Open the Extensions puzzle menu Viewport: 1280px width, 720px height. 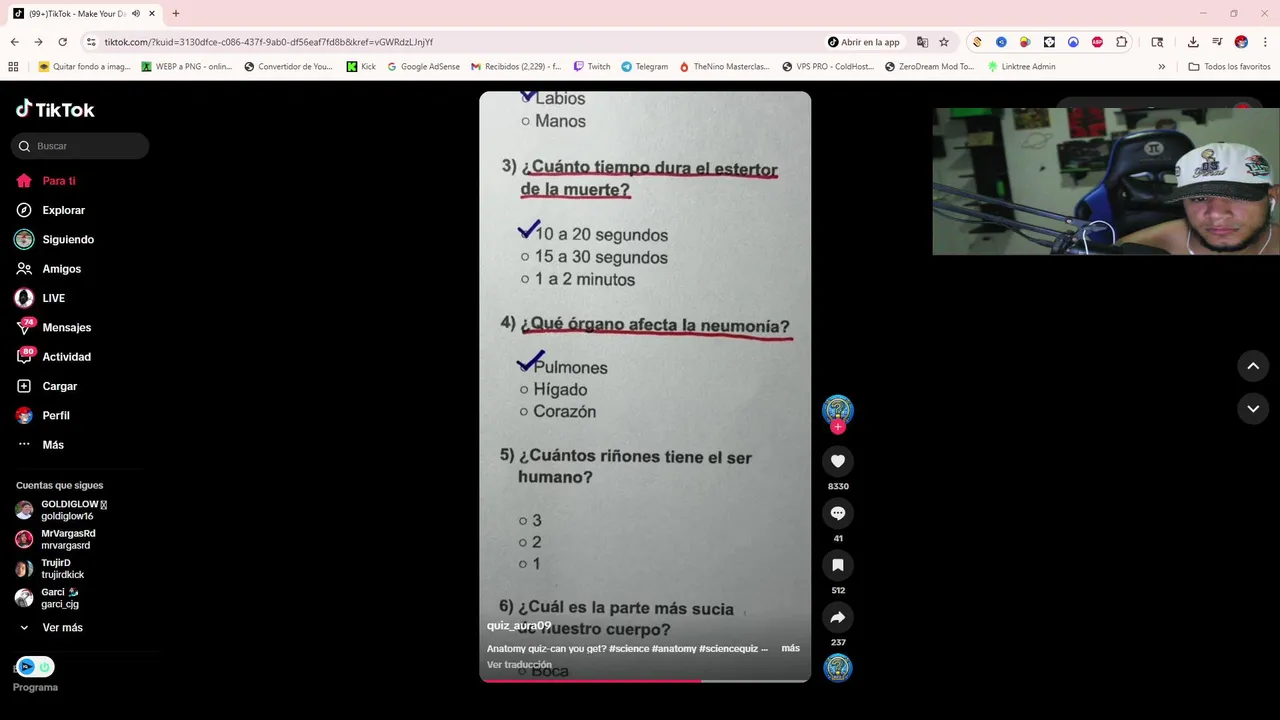click(1122, 42)
